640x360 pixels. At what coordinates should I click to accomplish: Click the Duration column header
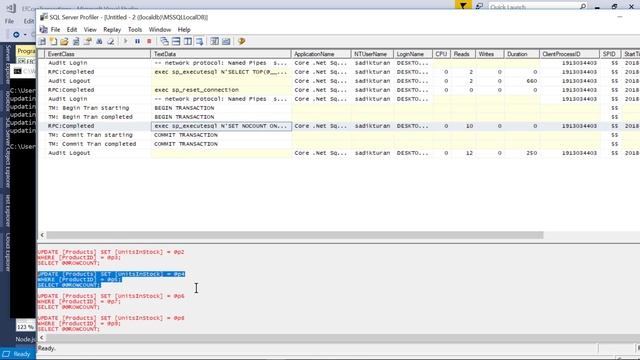[x=522, y=54]
